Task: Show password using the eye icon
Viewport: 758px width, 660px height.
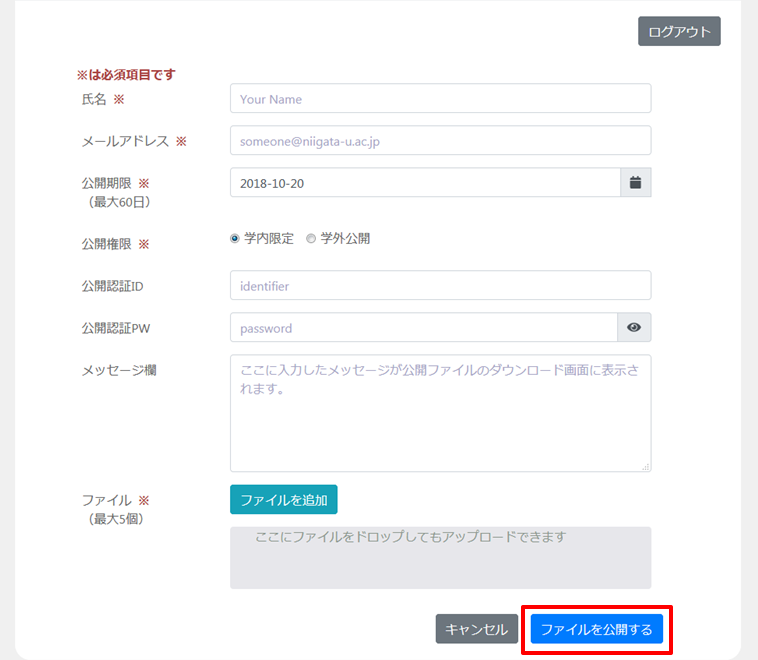Action: click(x=635, y=328)
